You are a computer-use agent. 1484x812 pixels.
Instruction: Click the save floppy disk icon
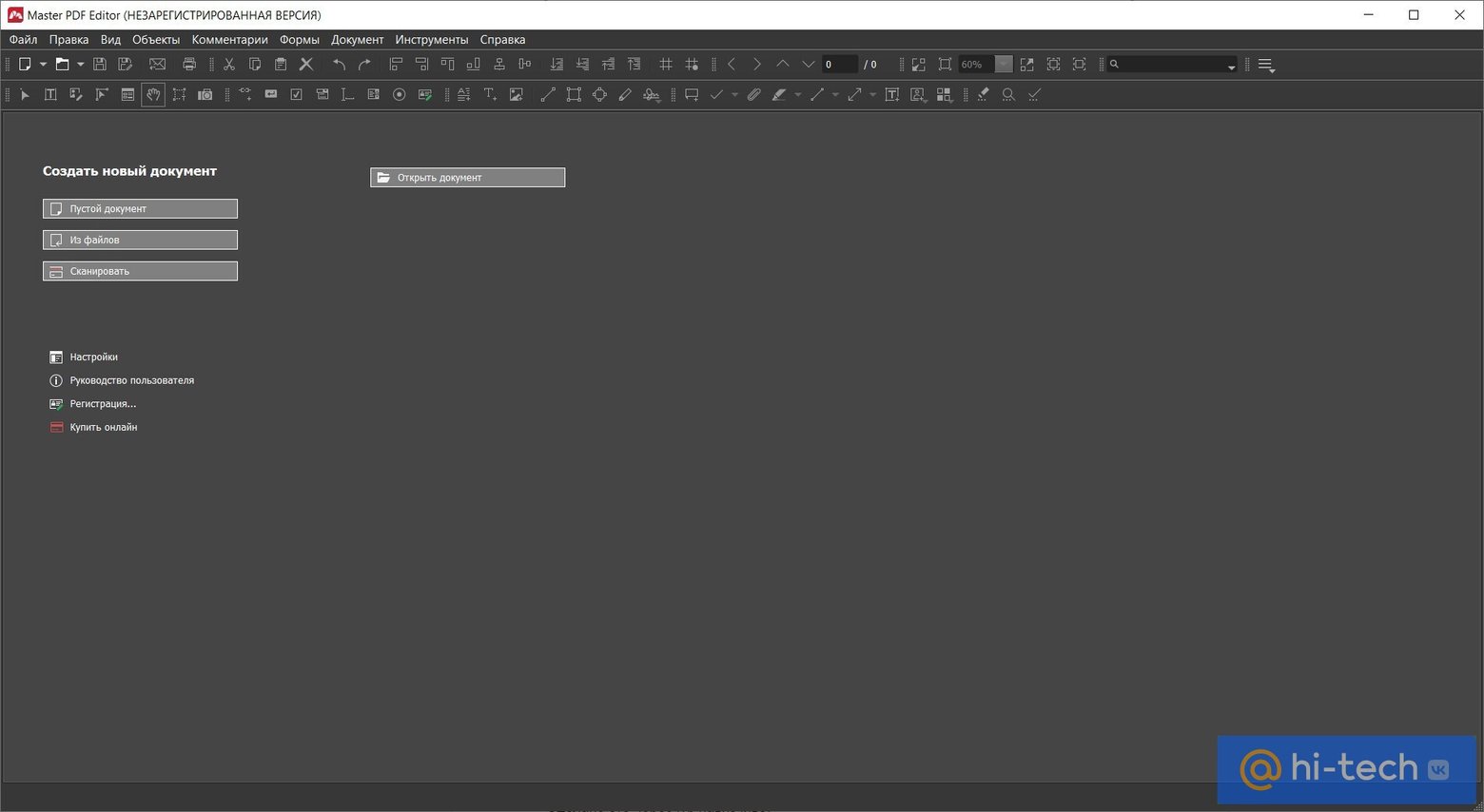[99, 65]
